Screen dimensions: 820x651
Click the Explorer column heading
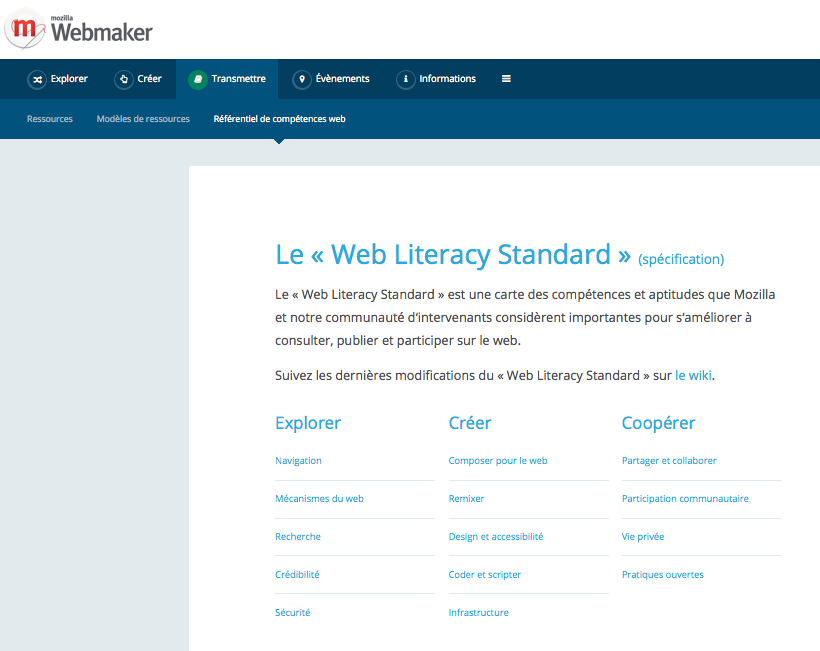[308, 422]
